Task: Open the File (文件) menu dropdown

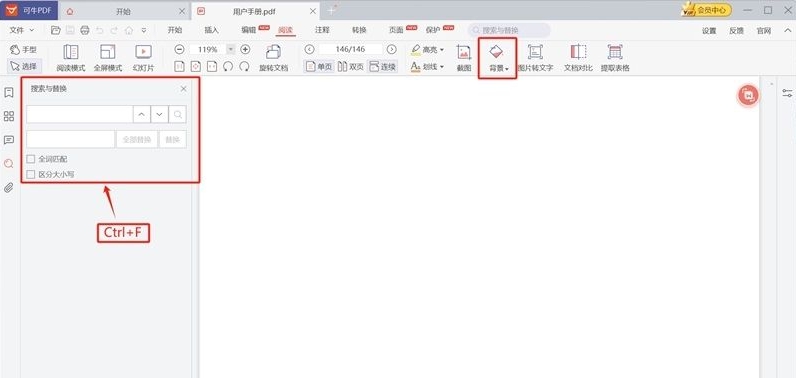Action: (x=22, y=30)
